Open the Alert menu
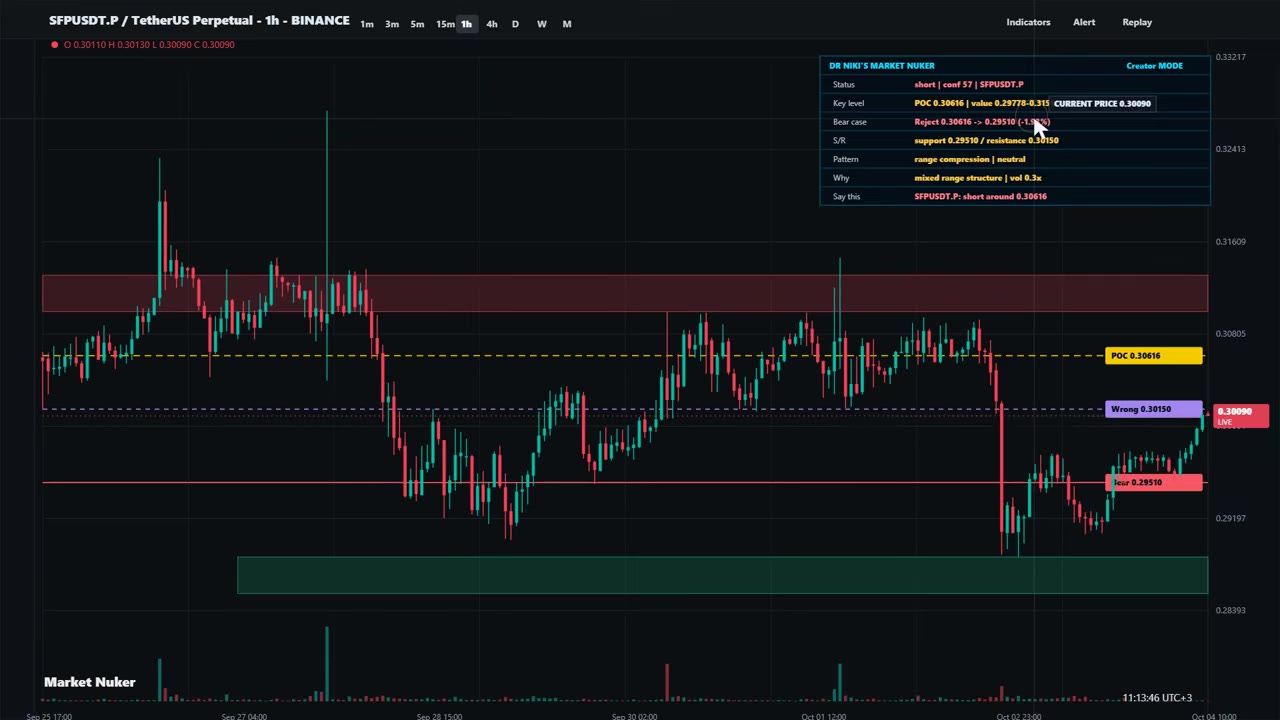 [x=1084, y=22]
